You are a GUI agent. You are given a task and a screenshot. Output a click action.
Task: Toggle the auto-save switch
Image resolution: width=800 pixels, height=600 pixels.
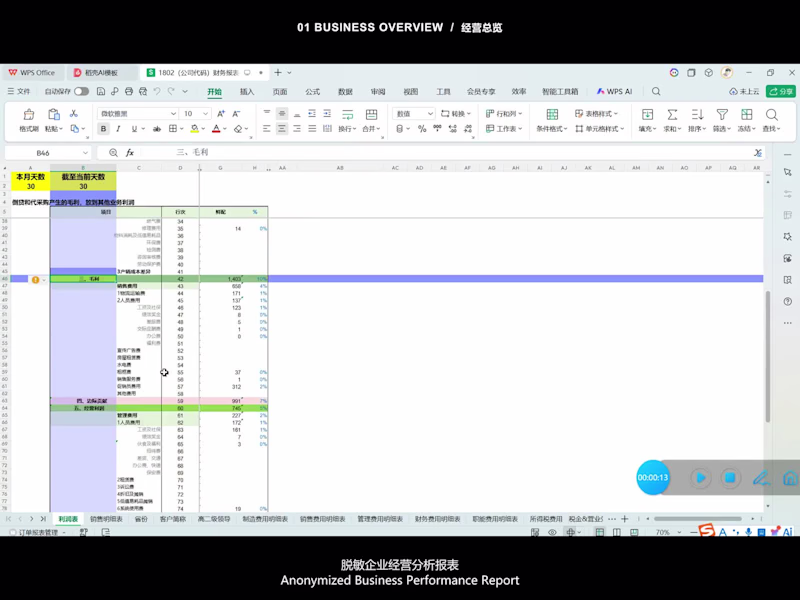(81, 91)
